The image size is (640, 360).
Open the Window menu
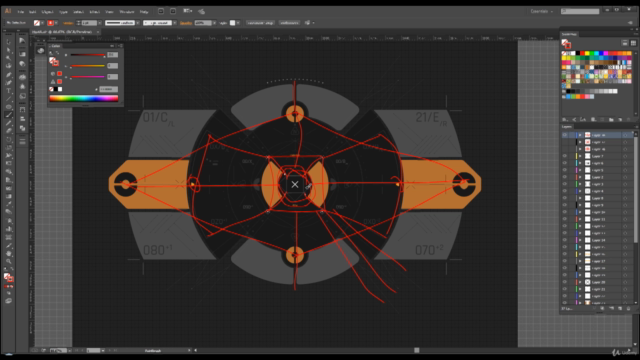[x=127, y=12]
